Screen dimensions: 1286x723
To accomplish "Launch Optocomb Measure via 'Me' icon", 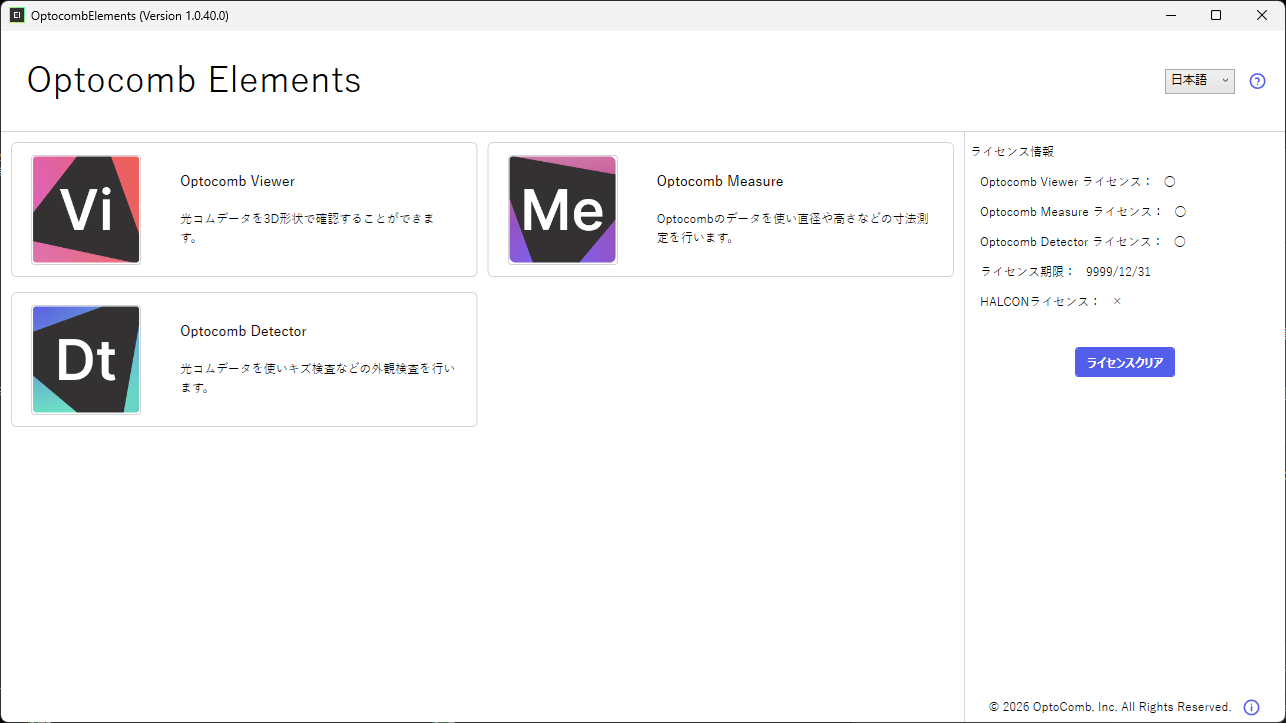I will (x=562, y=210).
